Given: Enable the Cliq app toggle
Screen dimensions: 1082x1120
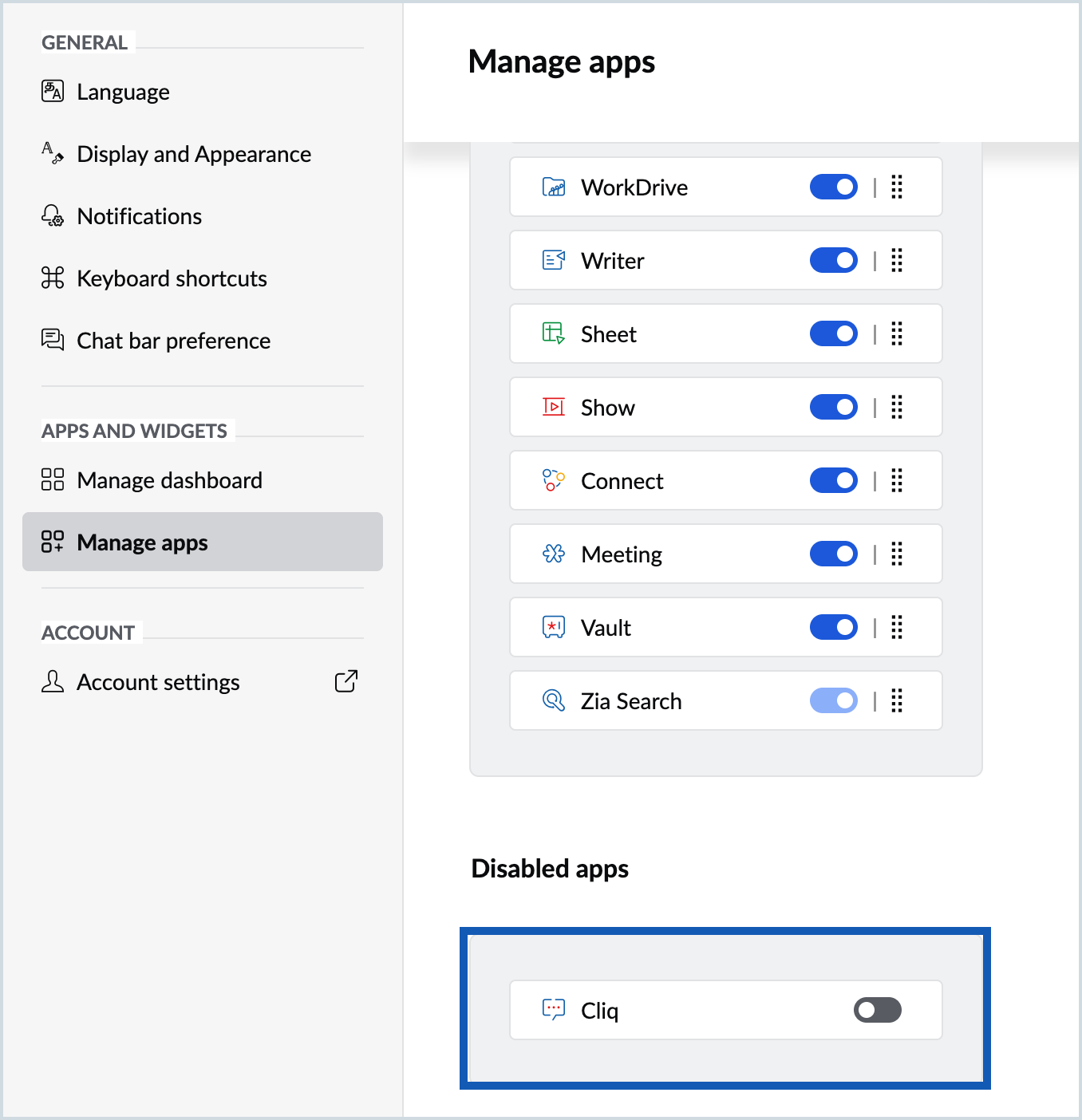Looking at the screenshot, I should (878, 1010).
